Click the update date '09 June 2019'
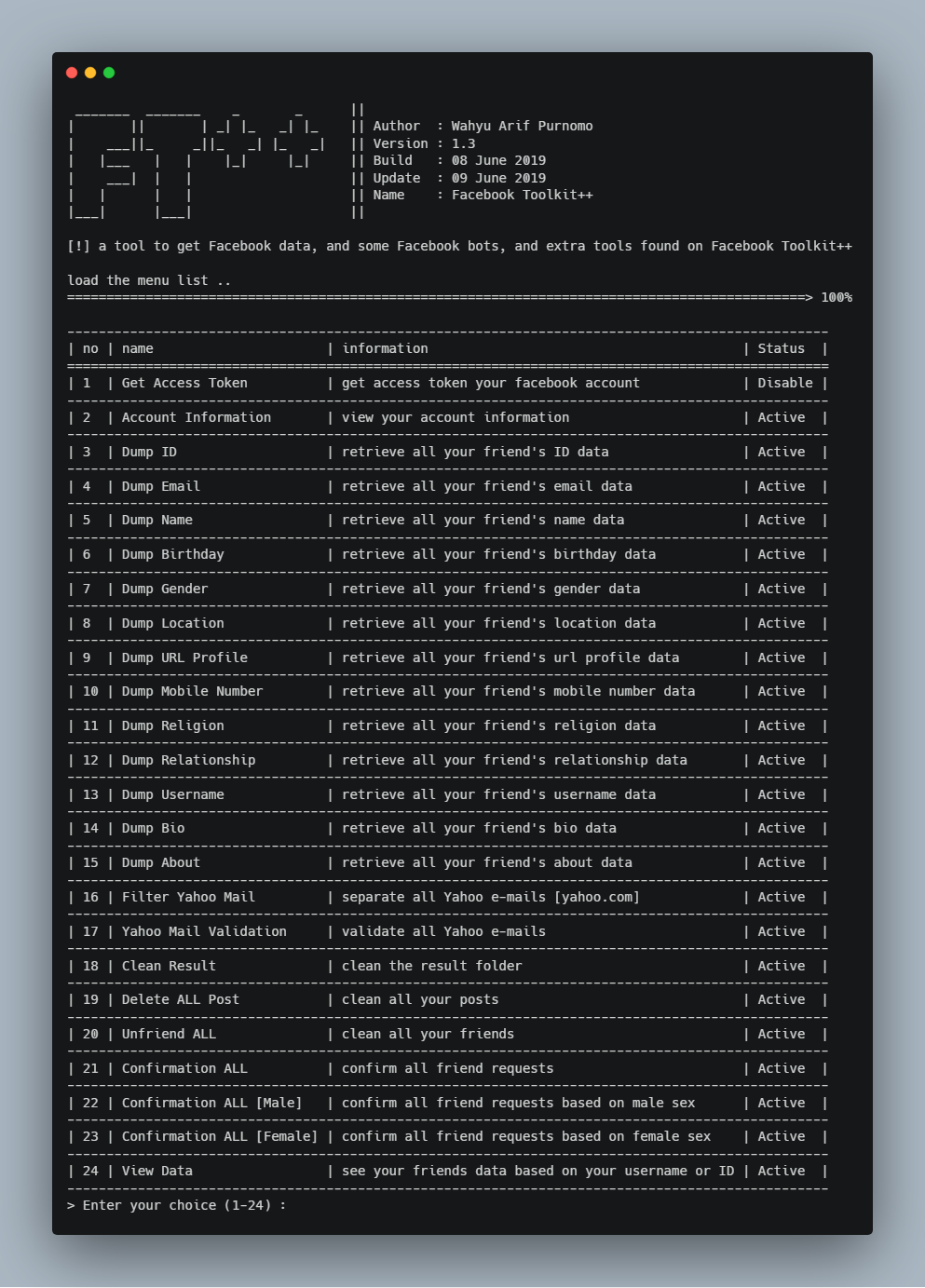925x1288 pixels. pos(499,178)
